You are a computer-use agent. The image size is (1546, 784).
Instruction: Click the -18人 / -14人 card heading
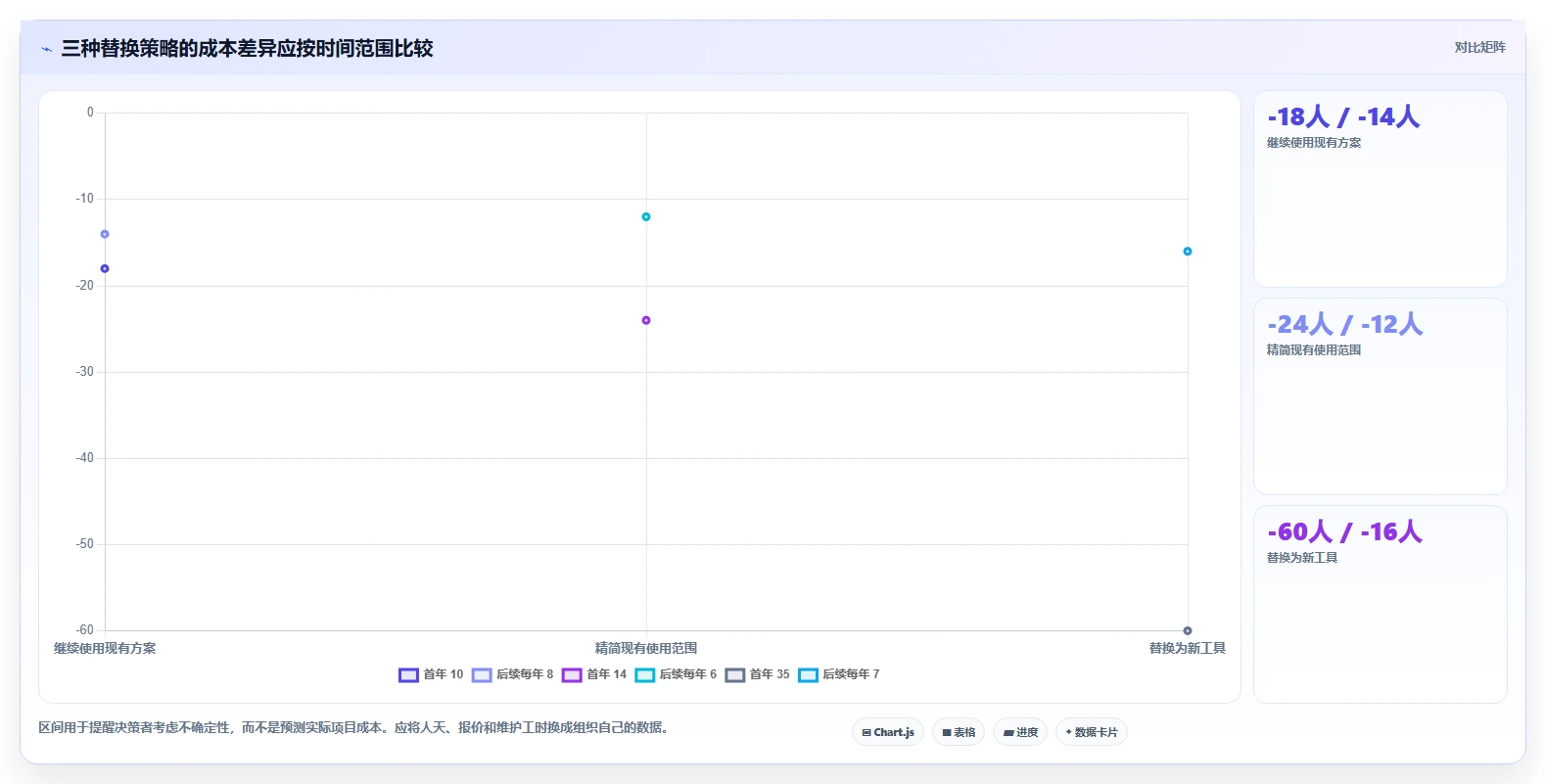[1343, 117]
